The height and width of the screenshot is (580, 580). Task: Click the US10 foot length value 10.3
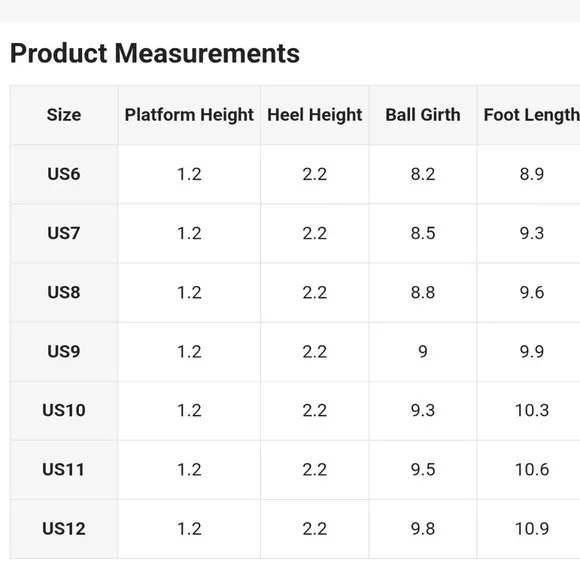[x=532, y=410]
